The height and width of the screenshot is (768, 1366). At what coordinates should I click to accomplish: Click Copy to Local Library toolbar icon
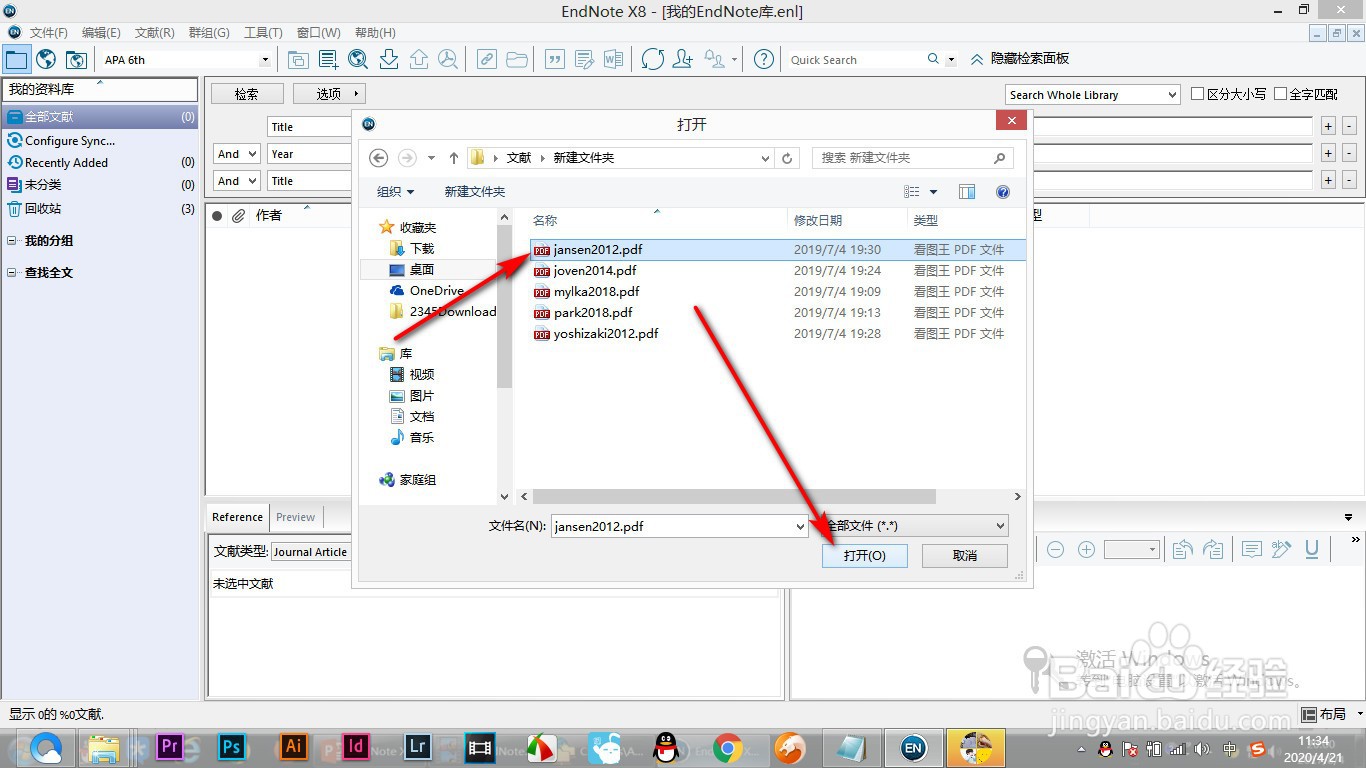(298, 59)
